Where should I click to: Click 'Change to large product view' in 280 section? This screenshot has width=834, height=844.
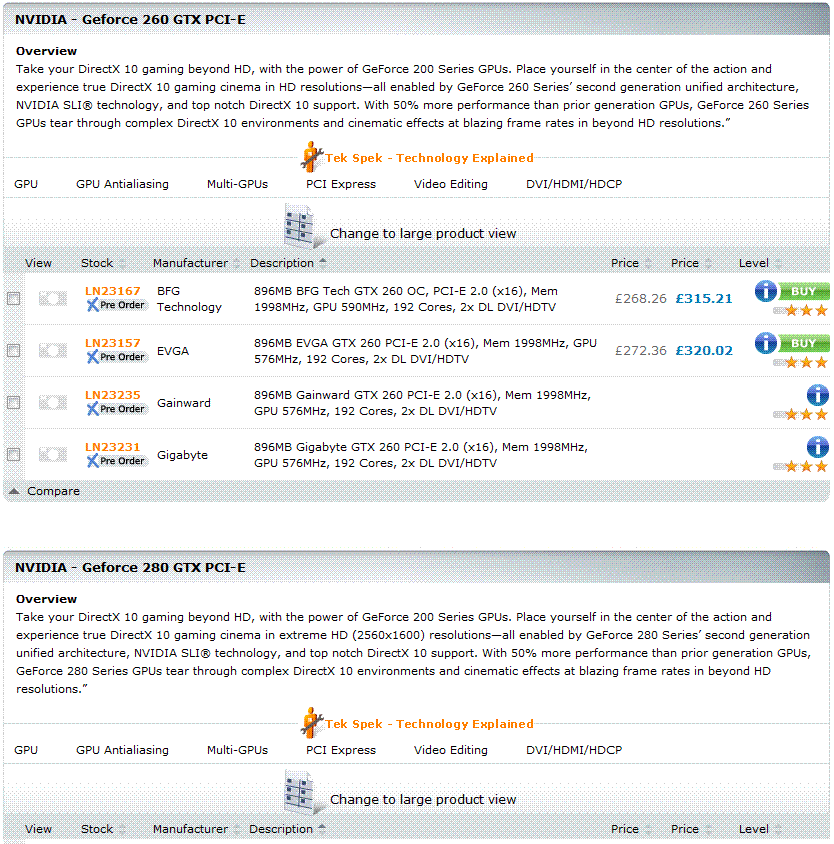(423, 799)
